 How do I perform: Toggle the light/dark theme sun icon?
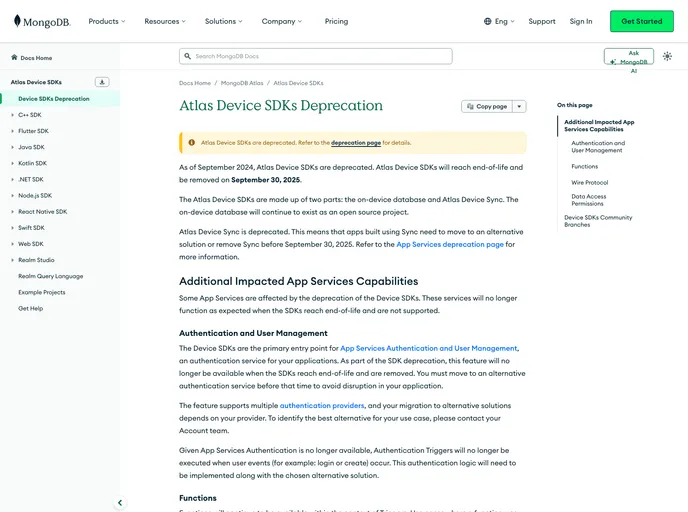667,56
